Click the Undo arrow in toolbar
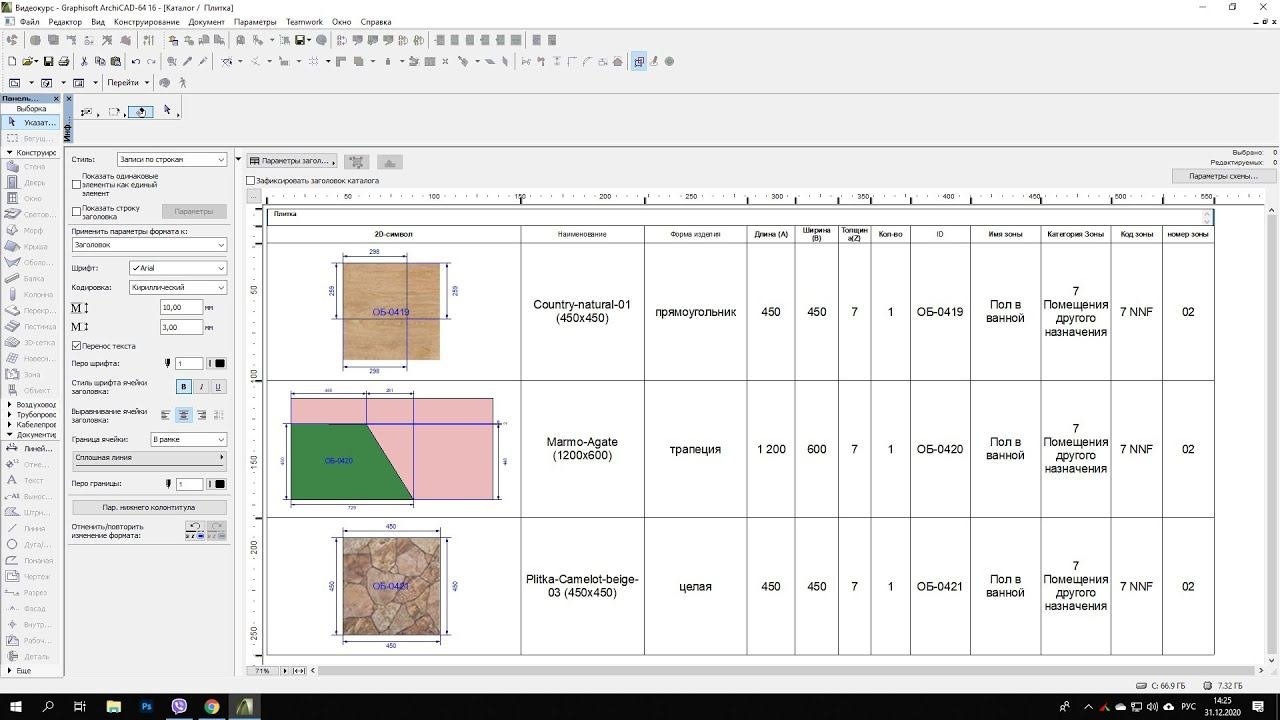The height and width of the screenshot is (720, 1280). click(x=135, y=61)
